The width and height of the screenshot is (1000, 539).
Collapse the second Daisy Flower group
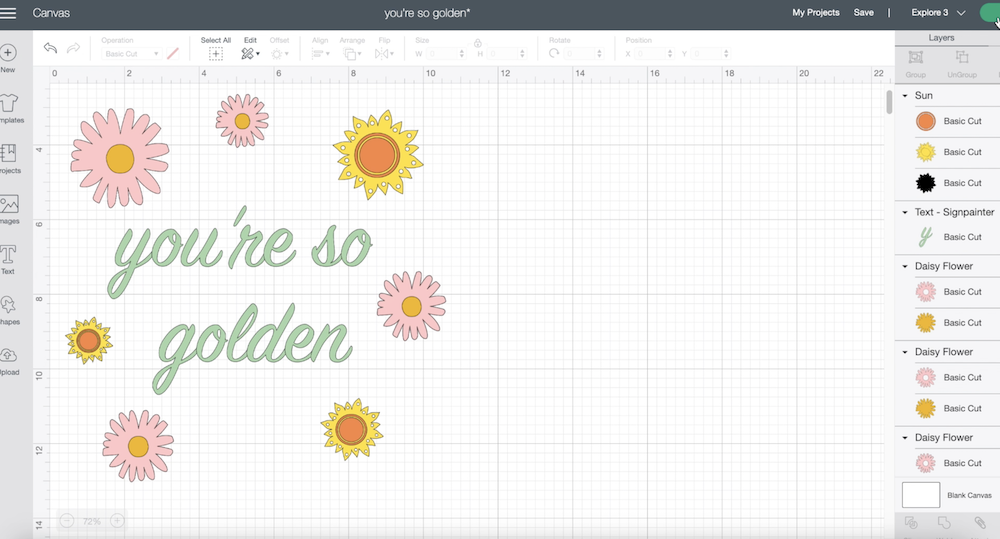(905, 352)
